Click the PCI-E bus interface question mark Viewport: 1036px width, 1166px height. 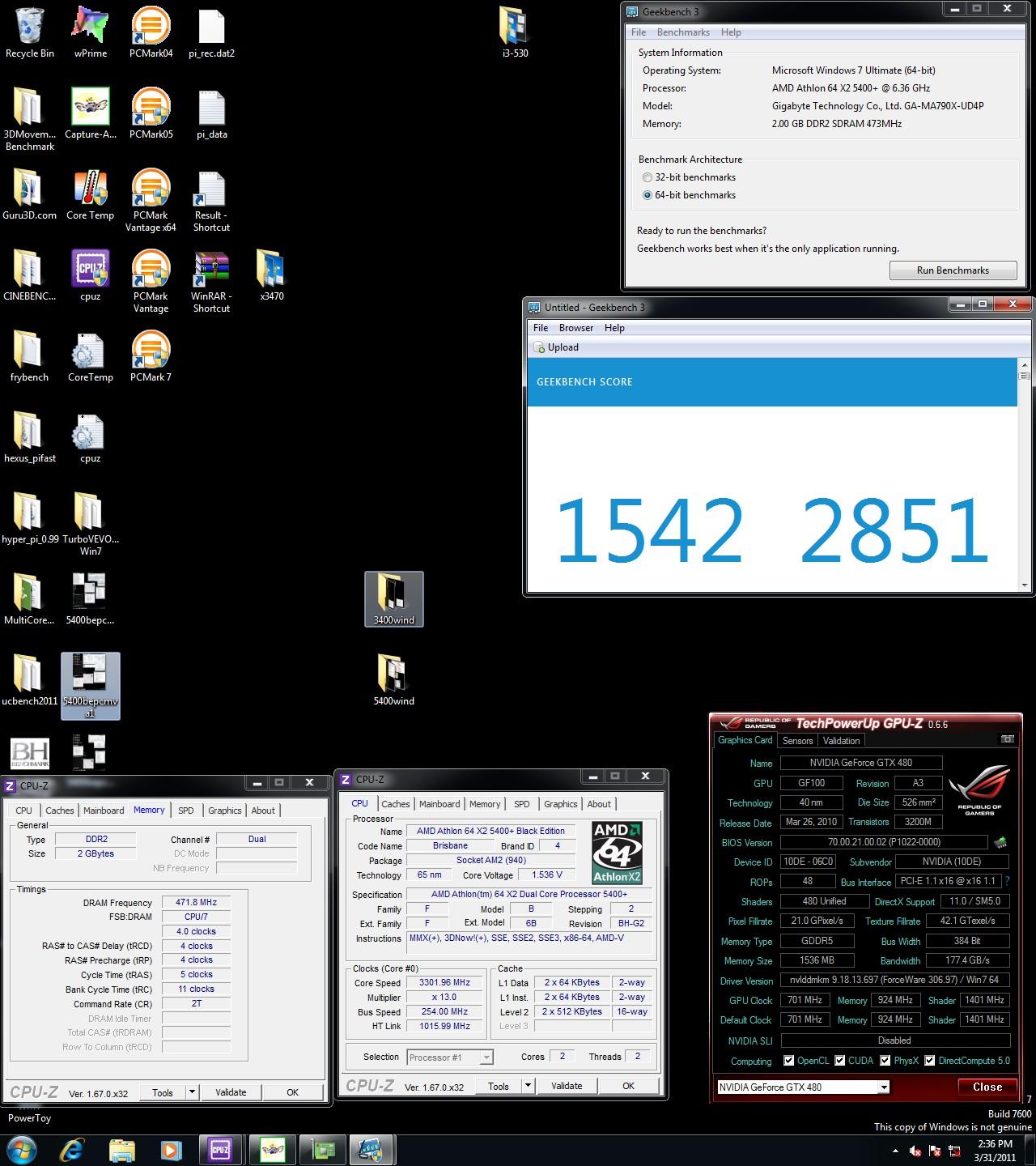(1008, 882)
